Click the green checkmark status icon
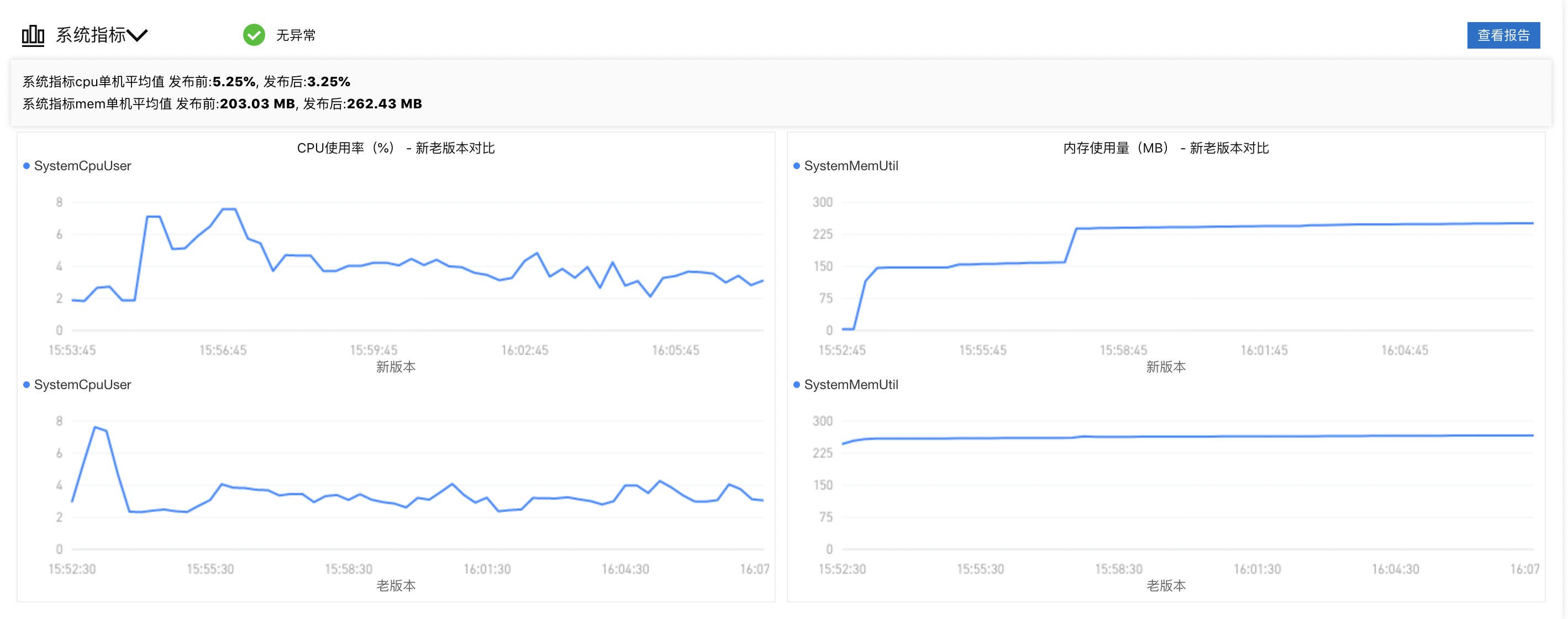Viewport: 1568px width, 619px height. click(254, 35)
